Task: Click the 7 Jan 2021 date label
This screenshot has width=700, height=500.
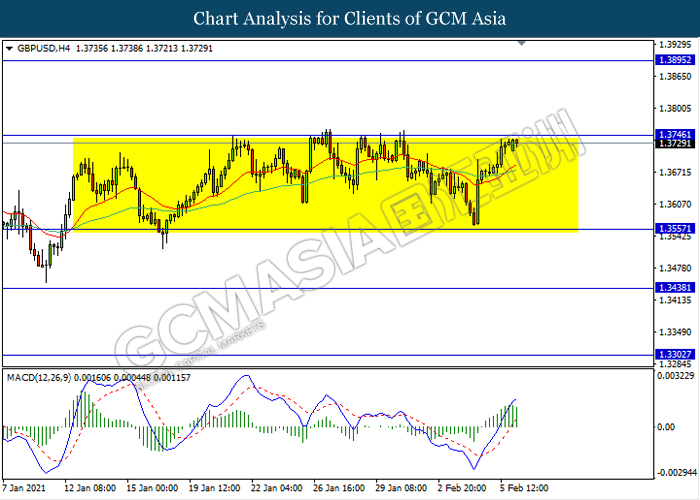Action: (x=24, y=488)
